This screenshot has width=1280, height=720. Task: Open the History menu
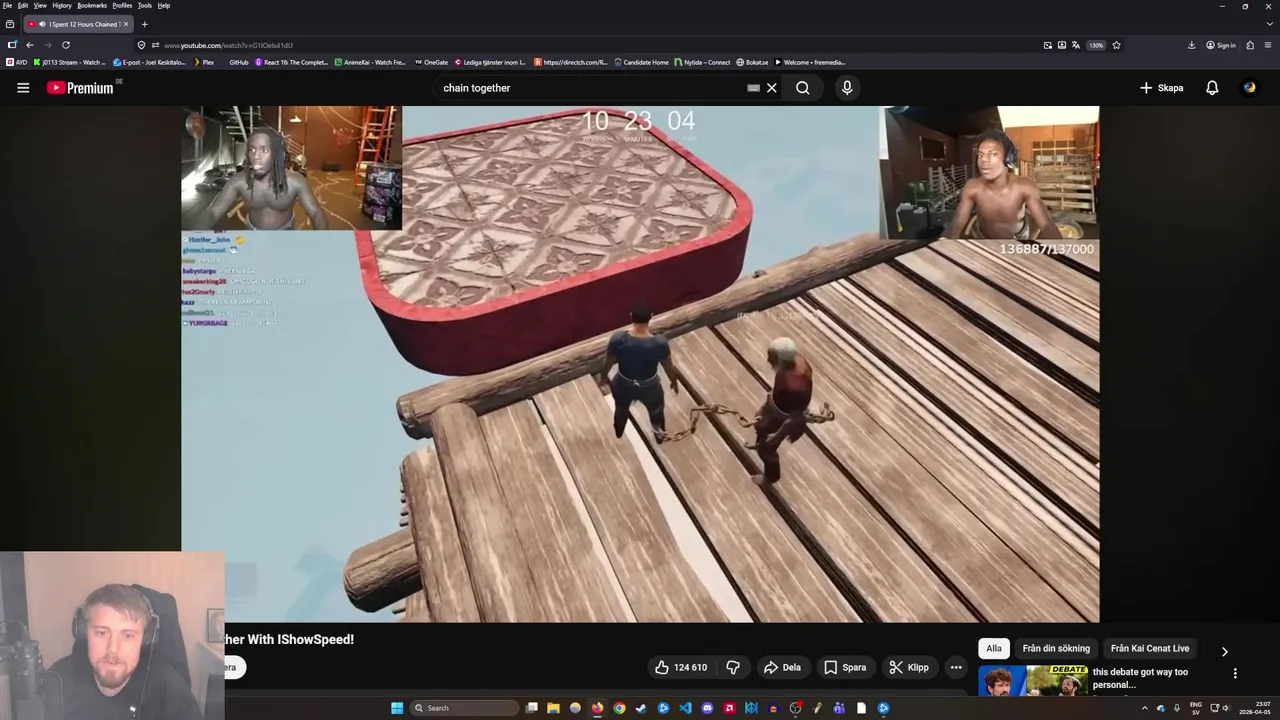tap(62, 6)
